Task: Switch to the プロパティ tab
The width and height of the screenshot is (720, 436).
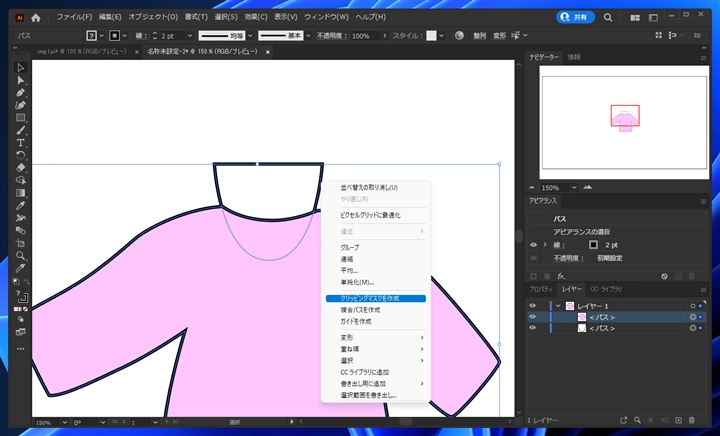Action: 541,289
